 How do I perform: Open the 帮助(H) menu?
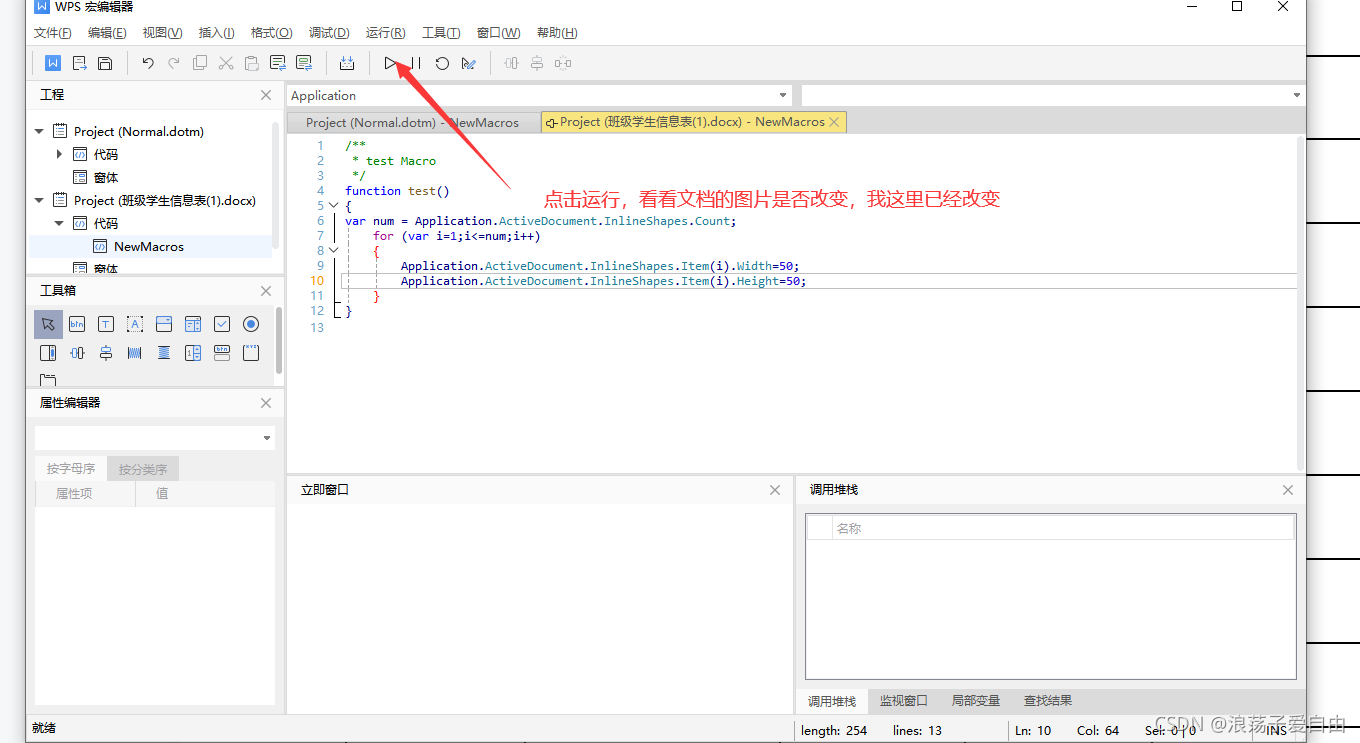click(x=557, y=33)
